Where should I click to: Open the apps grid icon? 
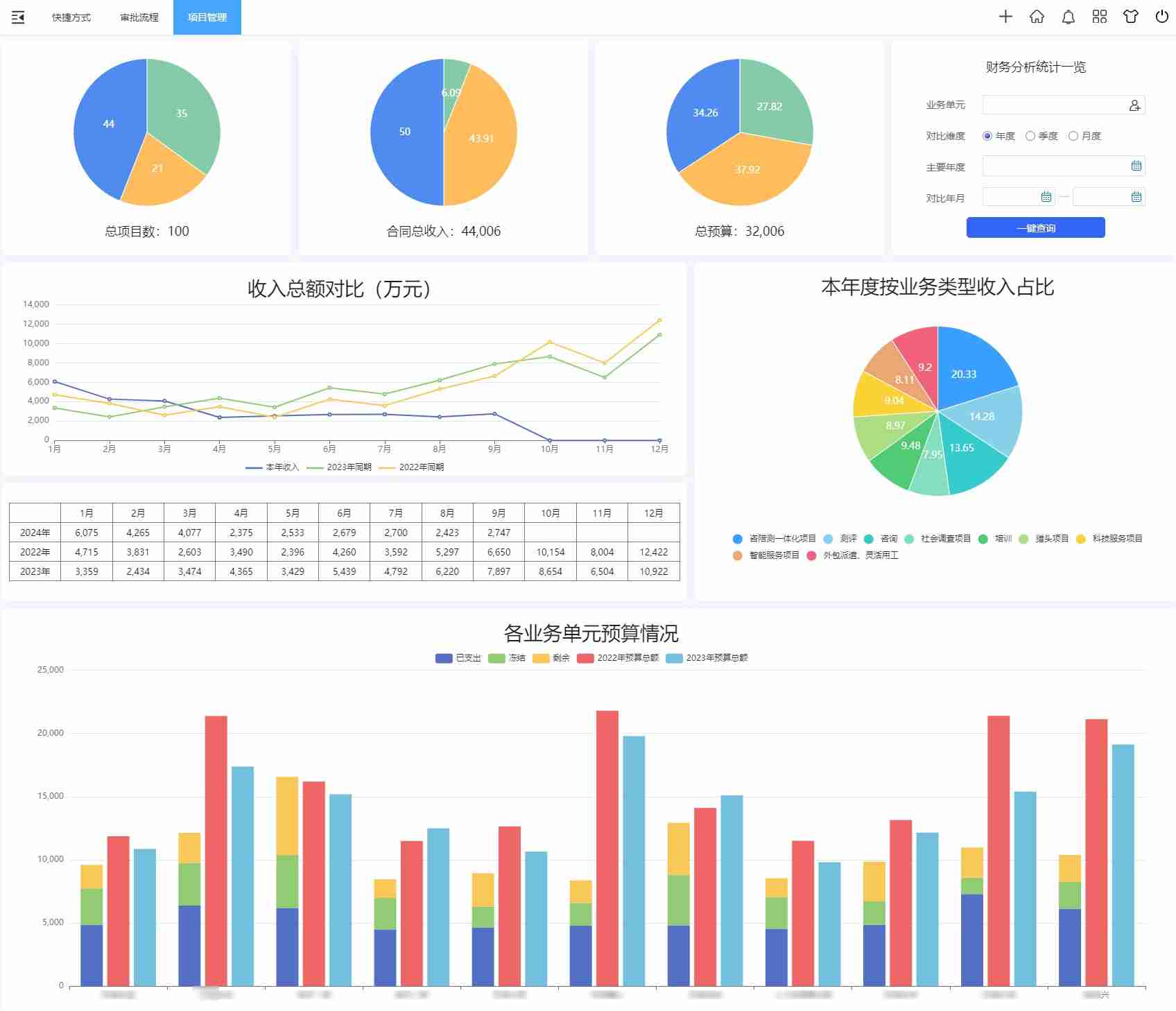(x=1100, y=17)
